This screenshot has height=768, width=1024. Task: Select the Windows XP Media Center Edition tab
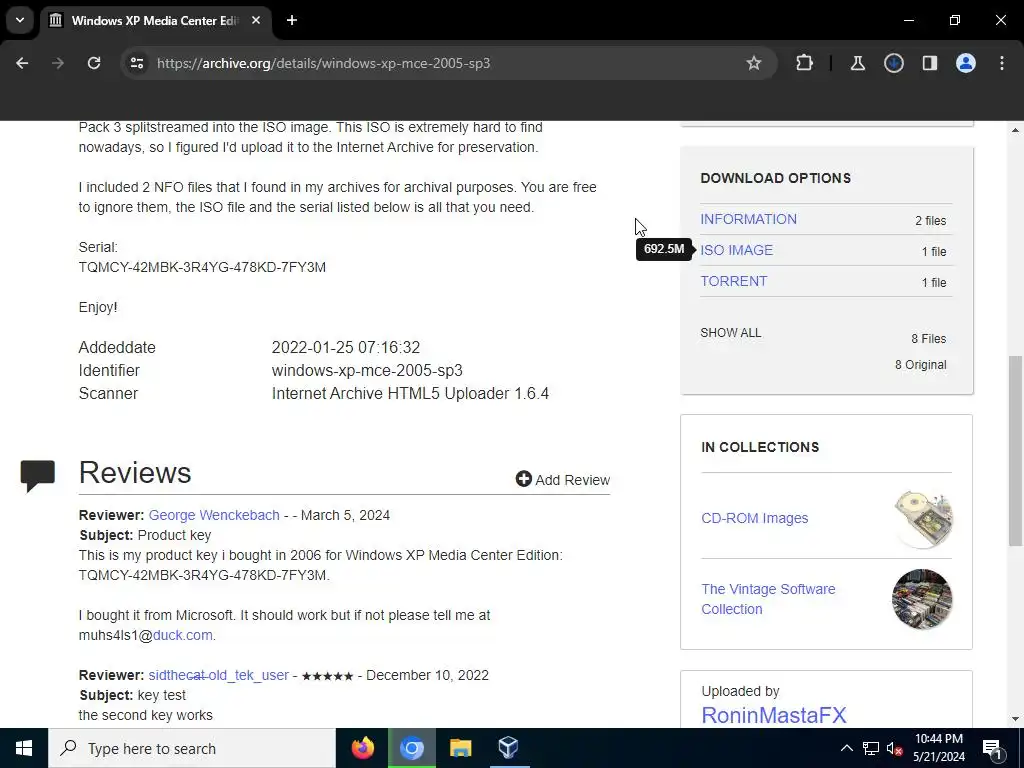point(155,20)
